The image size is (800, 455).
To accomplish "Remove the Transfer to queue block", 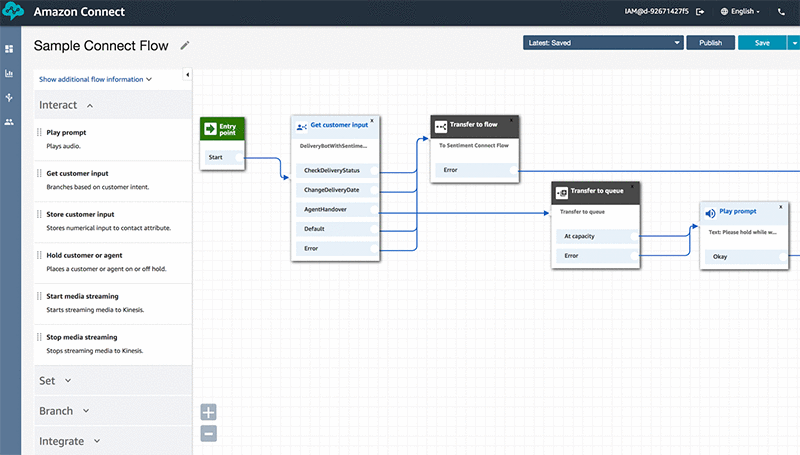I will [x=632, y=187].
